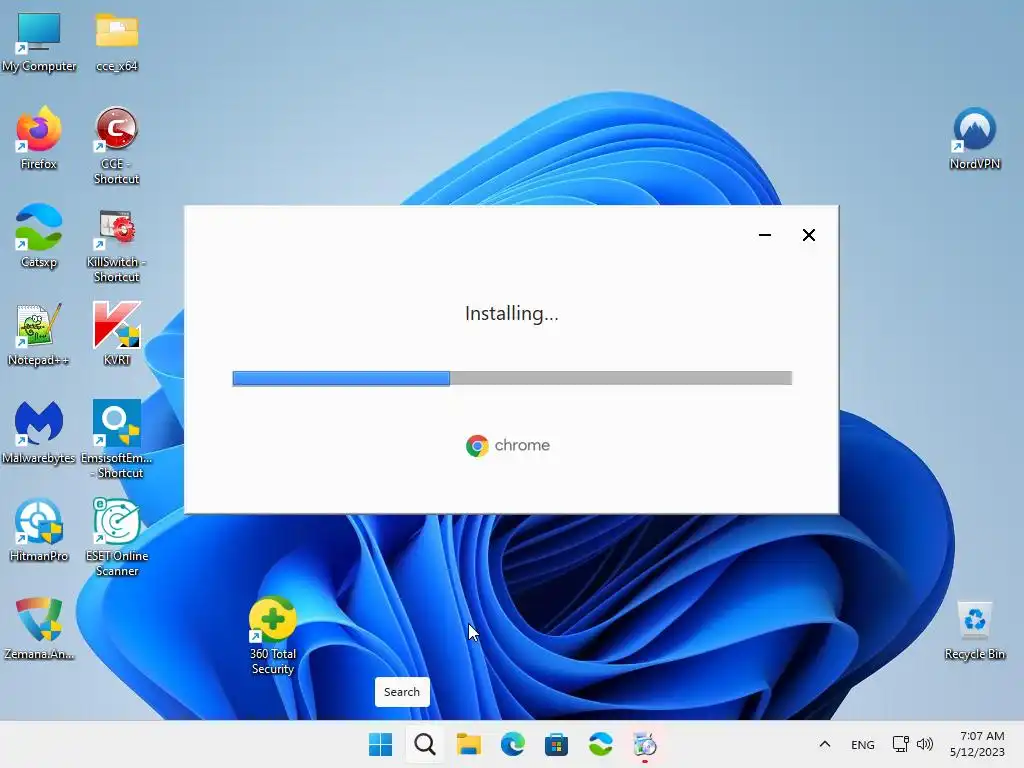Click the Installing... status text
This screenshot has height=768, width=1024.
point(511,313)
